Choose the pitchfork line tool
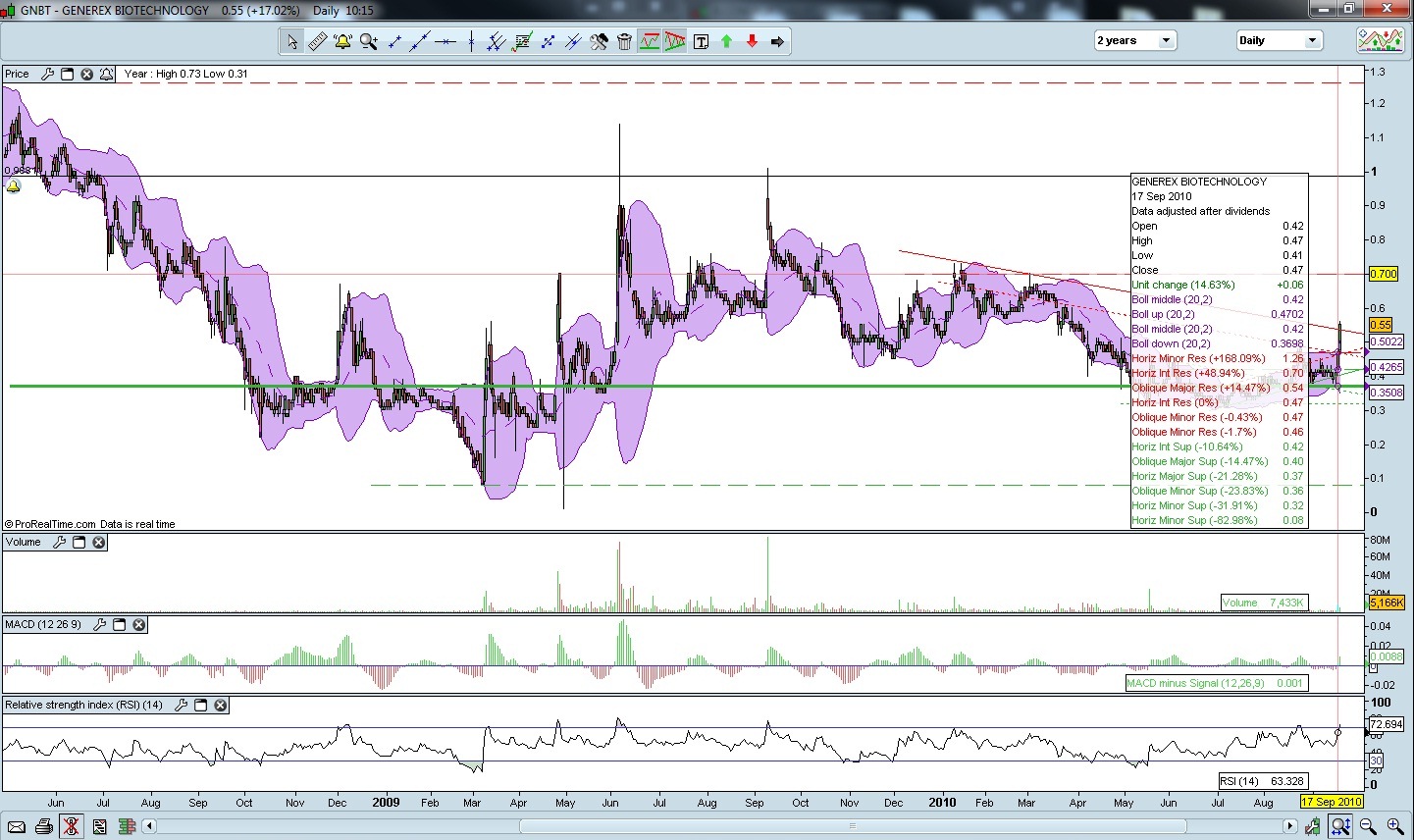1414x840 pixels. coord(573,41)
